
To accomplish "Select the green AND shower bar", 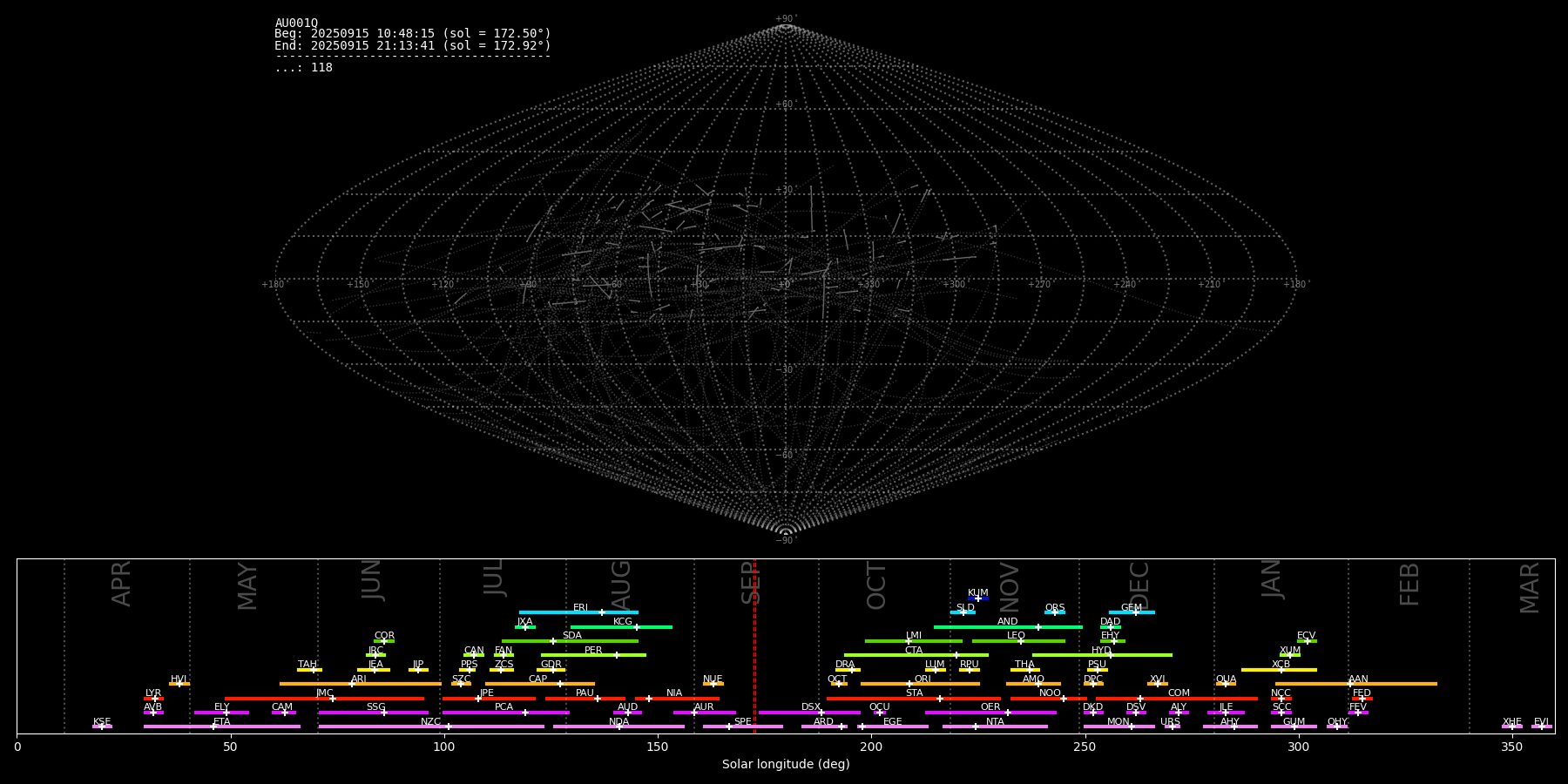I will coord(1008,626).
